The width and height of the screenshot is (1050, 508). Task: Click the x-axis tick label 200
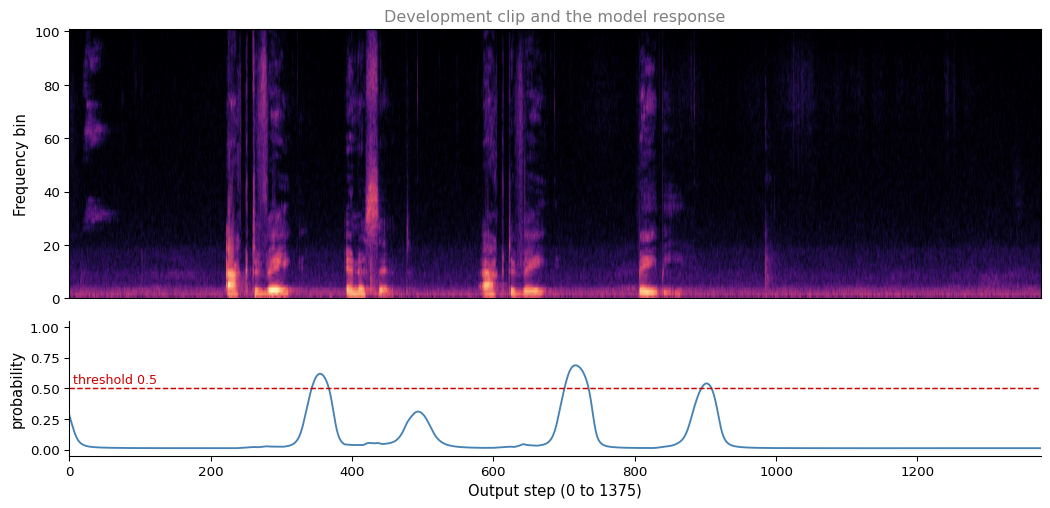(211, 471)
